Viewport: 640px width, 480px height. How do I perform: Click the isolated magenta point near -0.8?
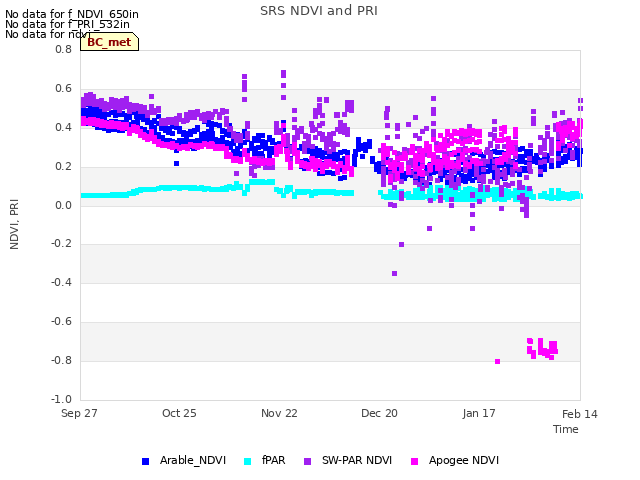497,361
